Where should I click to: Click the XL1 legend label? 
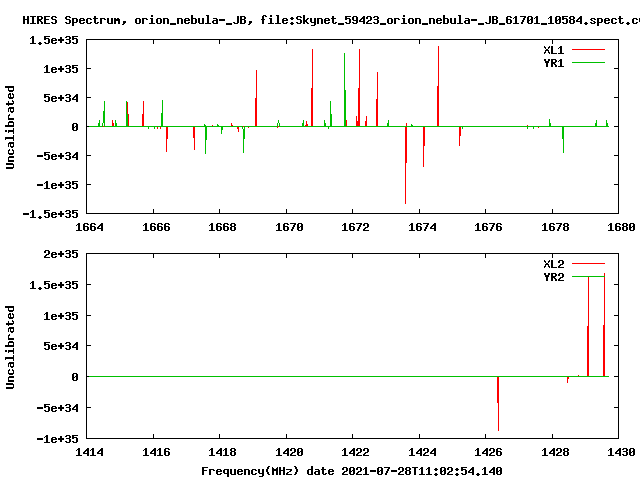(x=553, y=50)
